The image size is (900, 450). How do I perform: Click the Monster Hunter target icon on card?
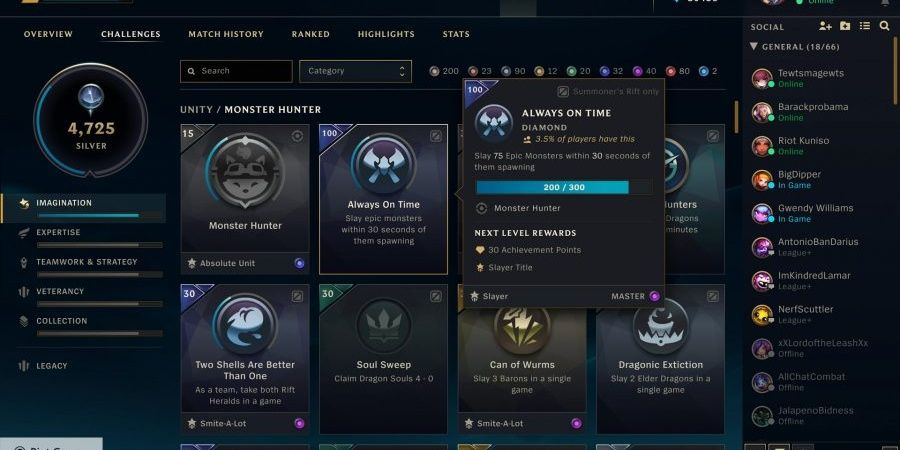coord(297,136)
